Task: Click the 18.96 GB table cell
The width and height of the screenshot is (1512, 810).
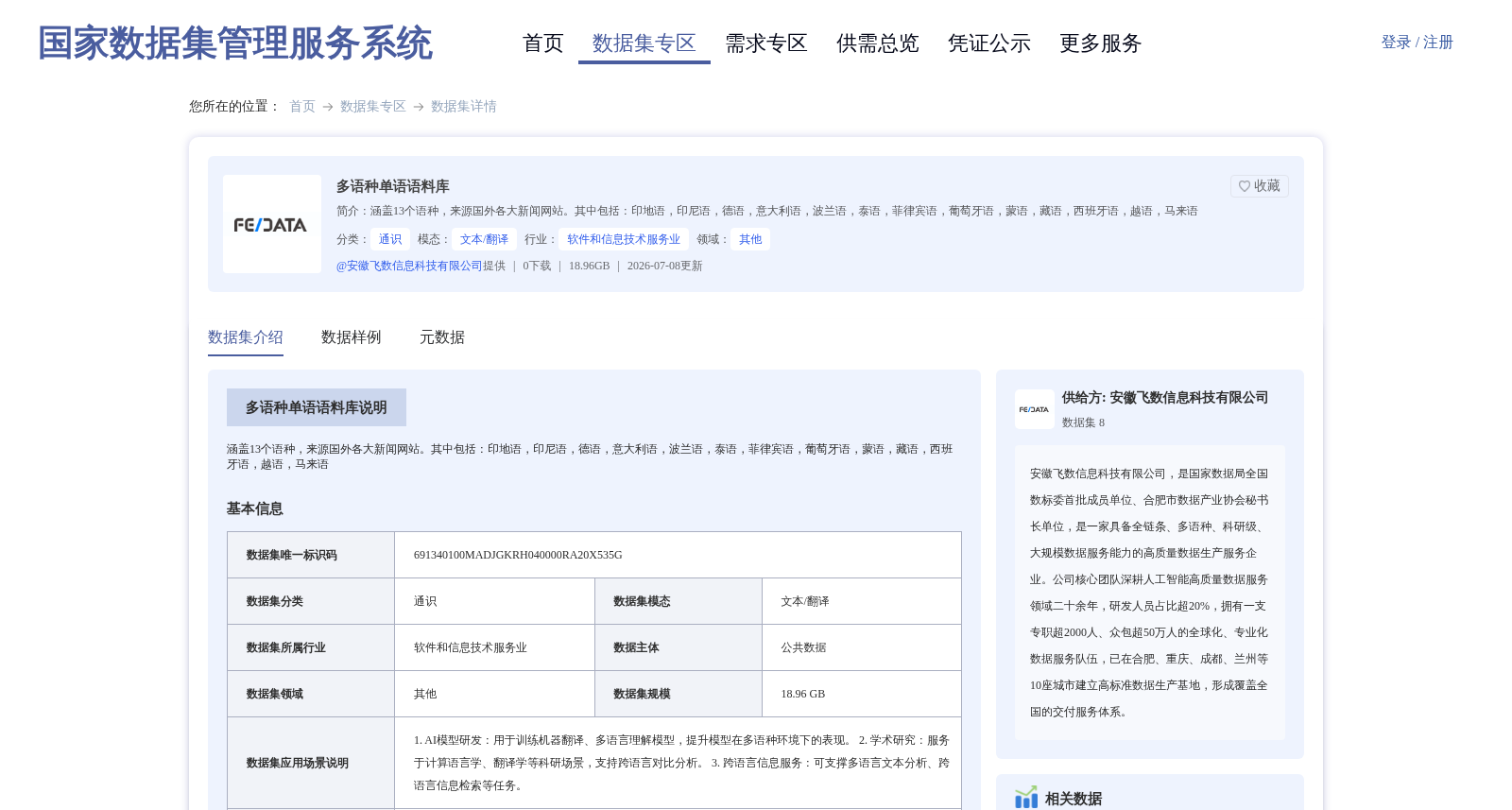Action: 862,694
